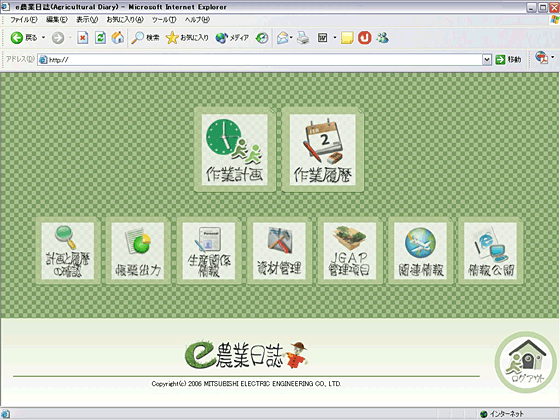Image resolution: width=560 pixels, height=420 pixels.
Task: Open the 関連情報 globe tile
Action: (x=420, y=251)
